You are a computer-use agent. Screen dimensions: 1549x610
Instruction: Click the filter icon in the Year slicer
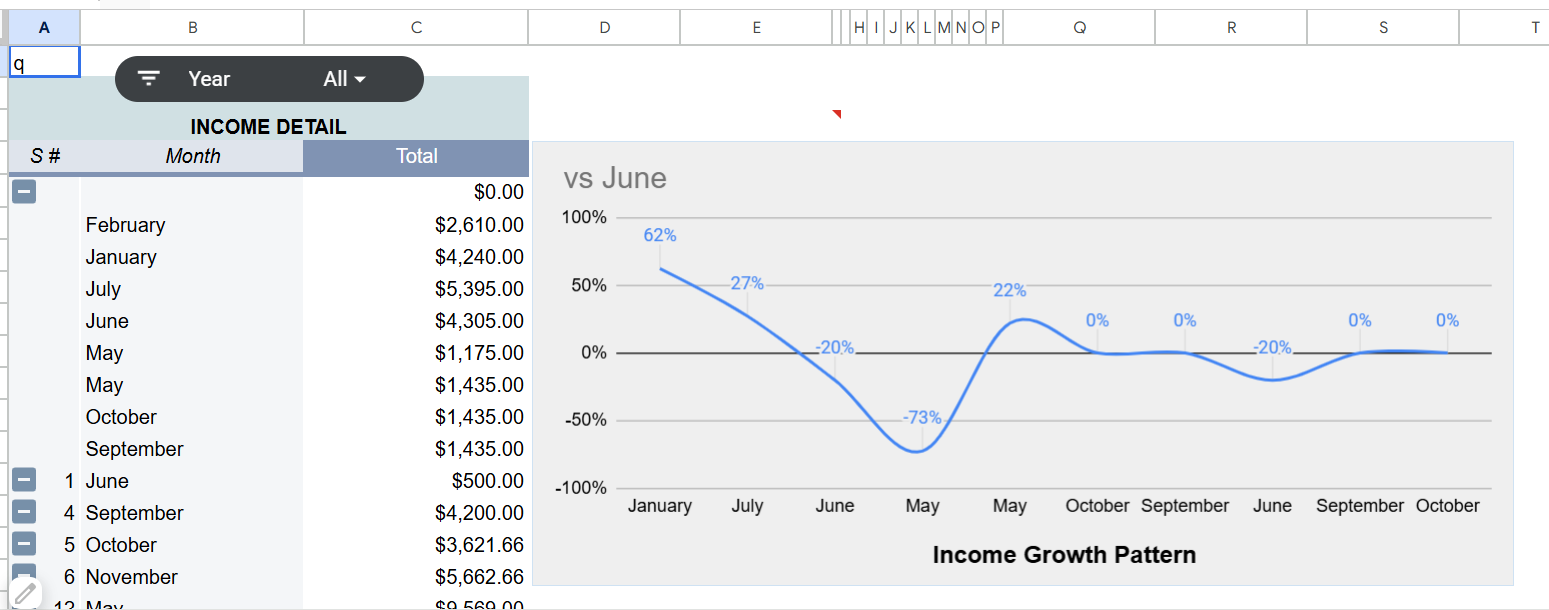[x=149, y=79]
